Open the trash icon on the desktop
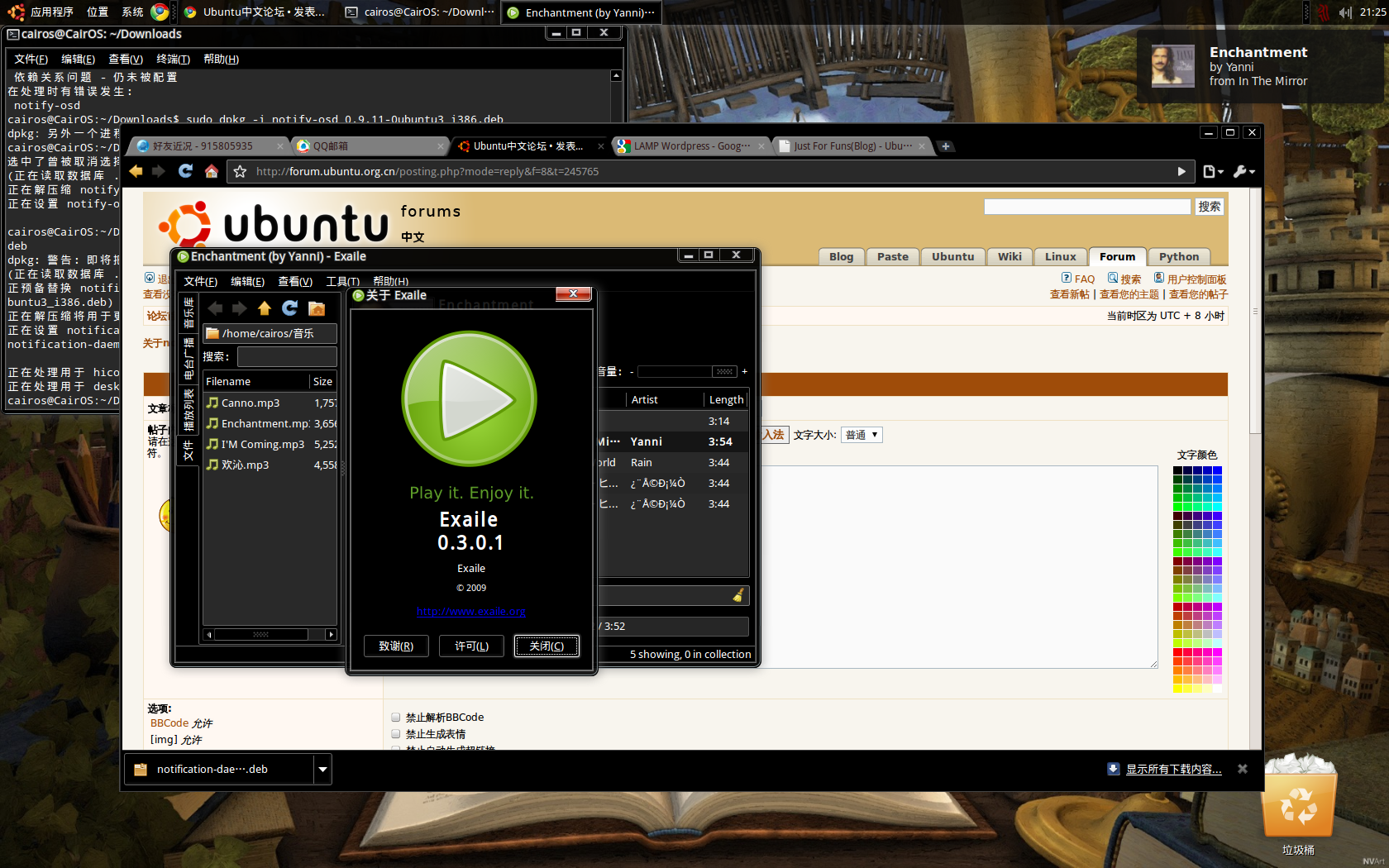 [x=1299, y=798]
